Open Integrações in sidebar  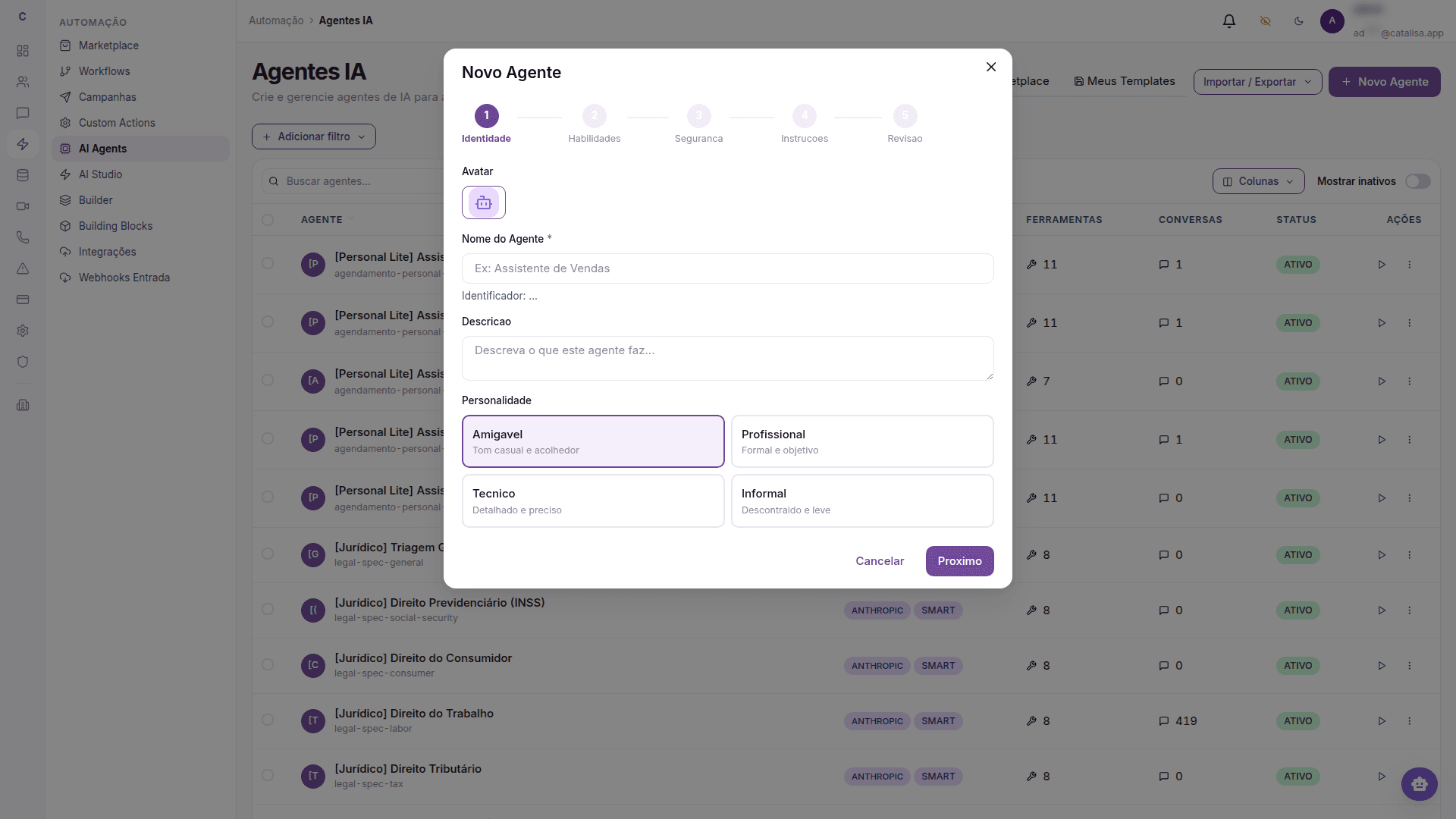[140, 252]
